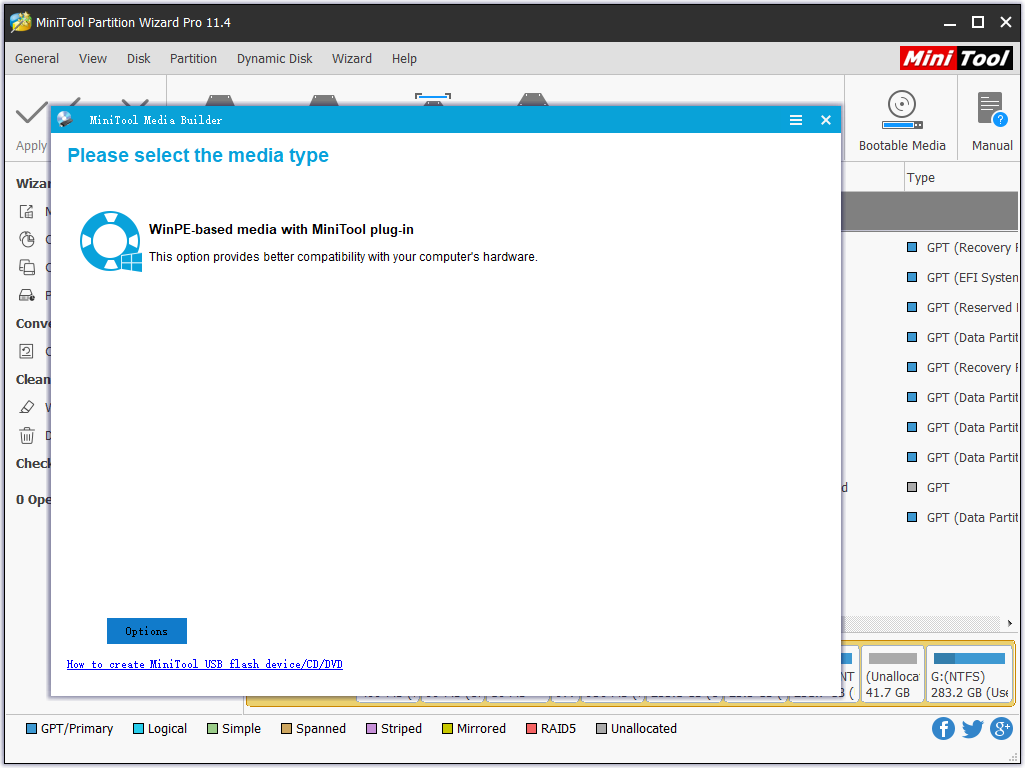The image size is (1025, 768).
Task: Minimize the Partition Wizard window
Action: click(x=950, y=23)
